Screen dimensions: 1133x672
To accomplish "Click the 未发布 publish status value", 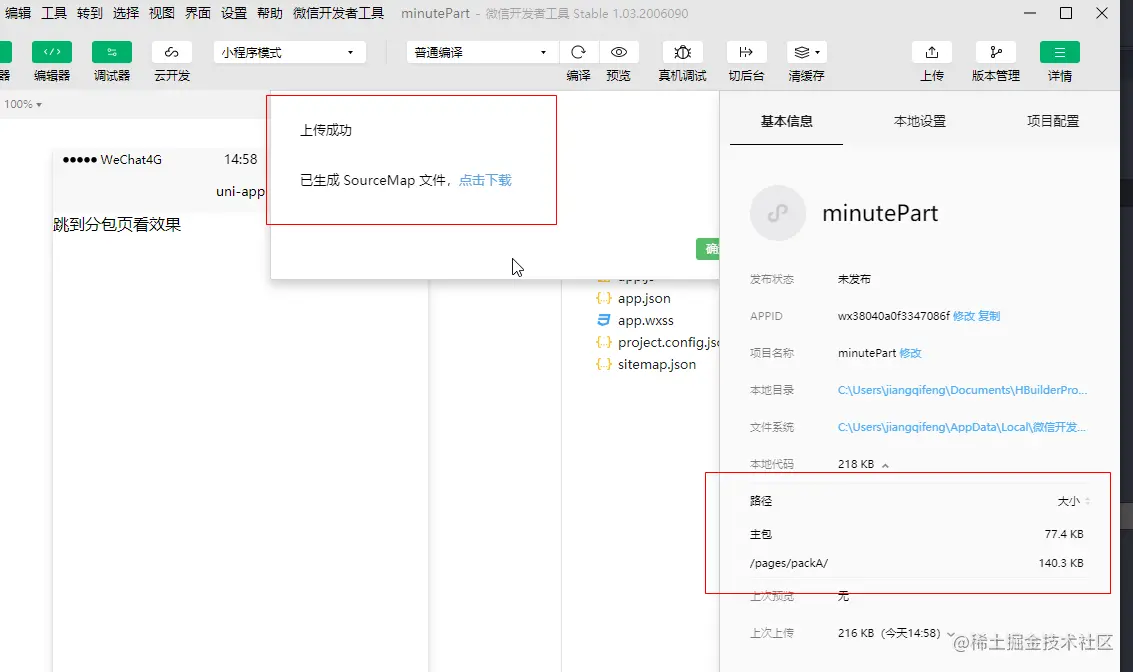I will click(x=854, y=279).
